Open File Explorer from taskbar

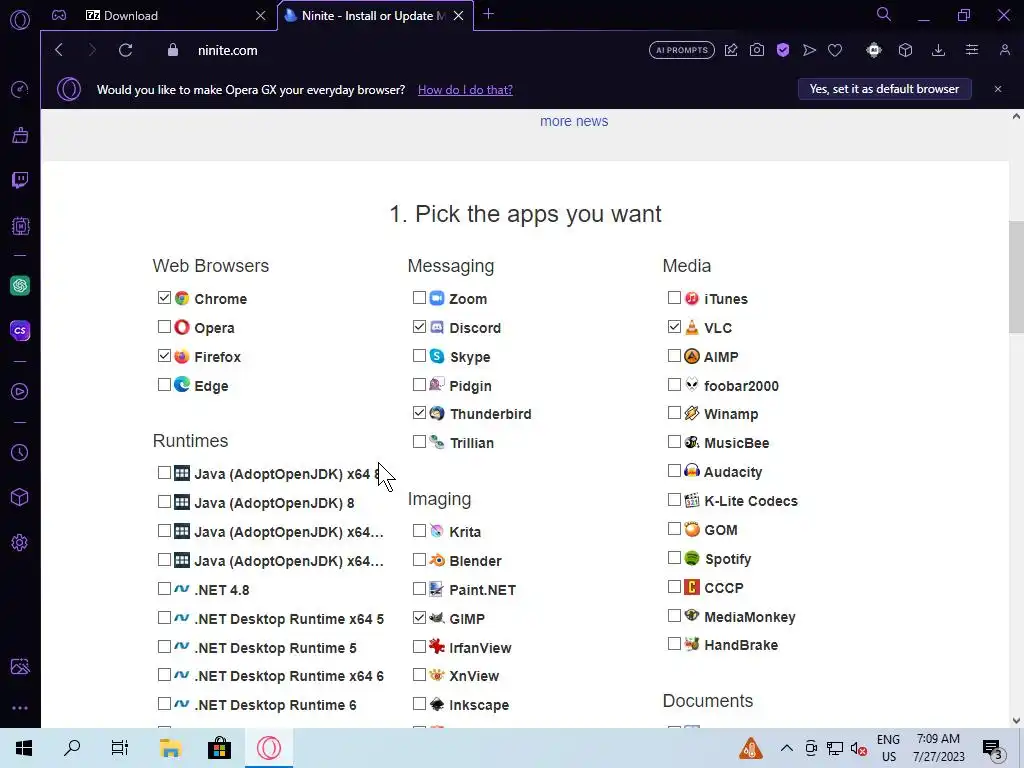(x=170, y=748)
